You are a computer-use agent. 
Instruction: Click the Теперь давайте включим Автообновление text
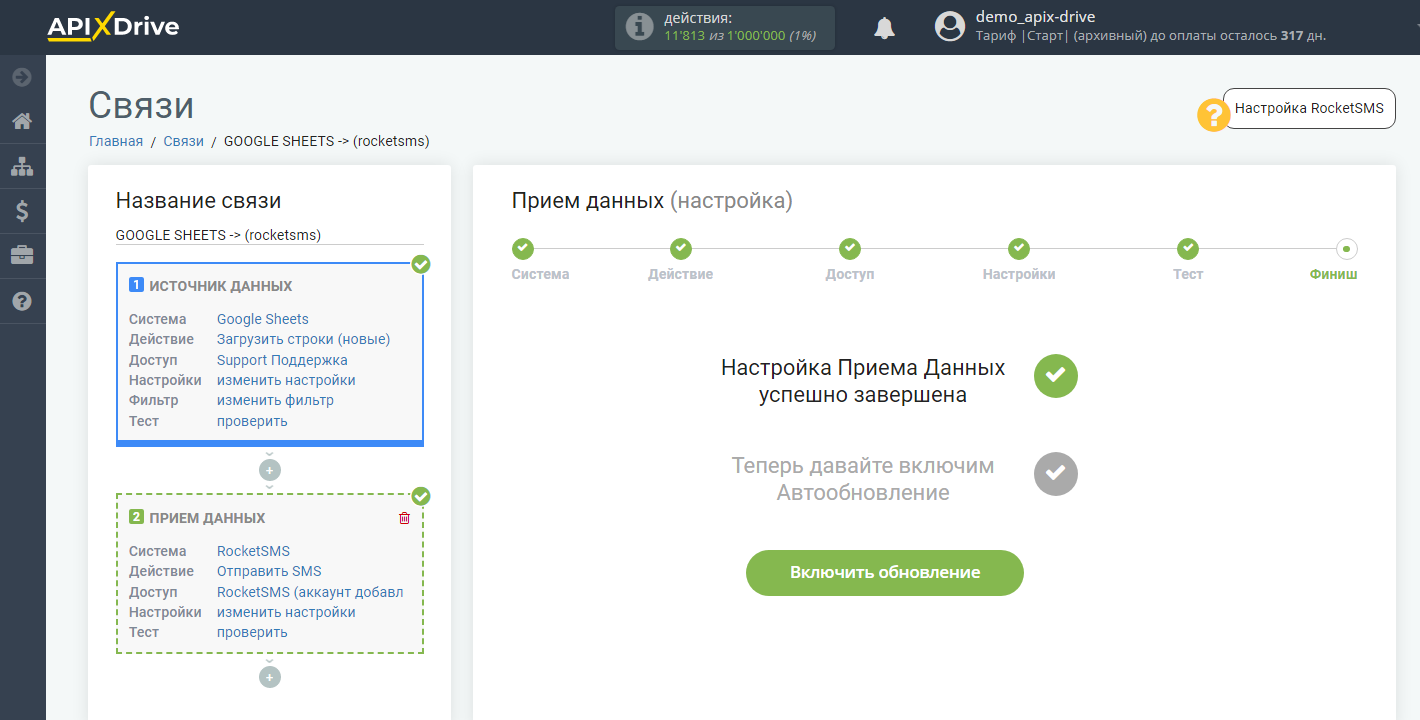[863, 479]
